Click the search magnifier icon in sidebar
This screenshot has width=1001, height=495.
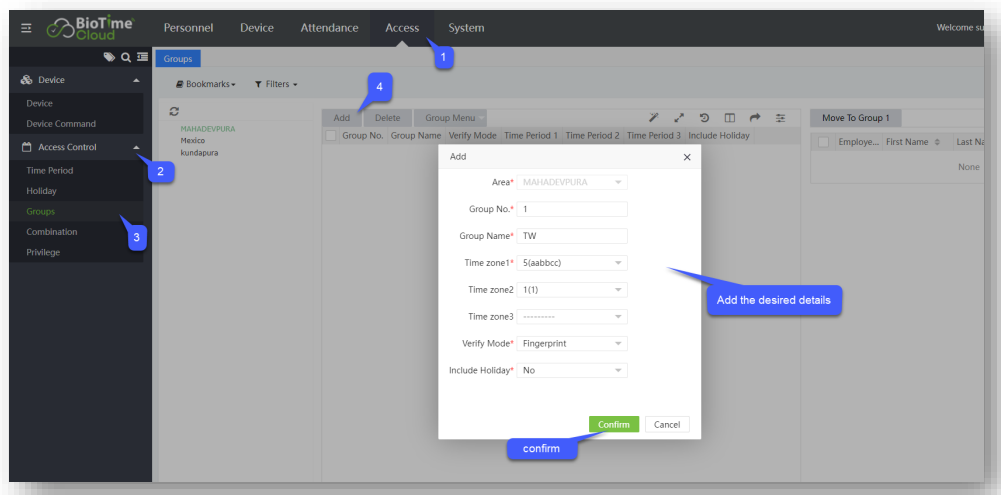pos(127,58)
